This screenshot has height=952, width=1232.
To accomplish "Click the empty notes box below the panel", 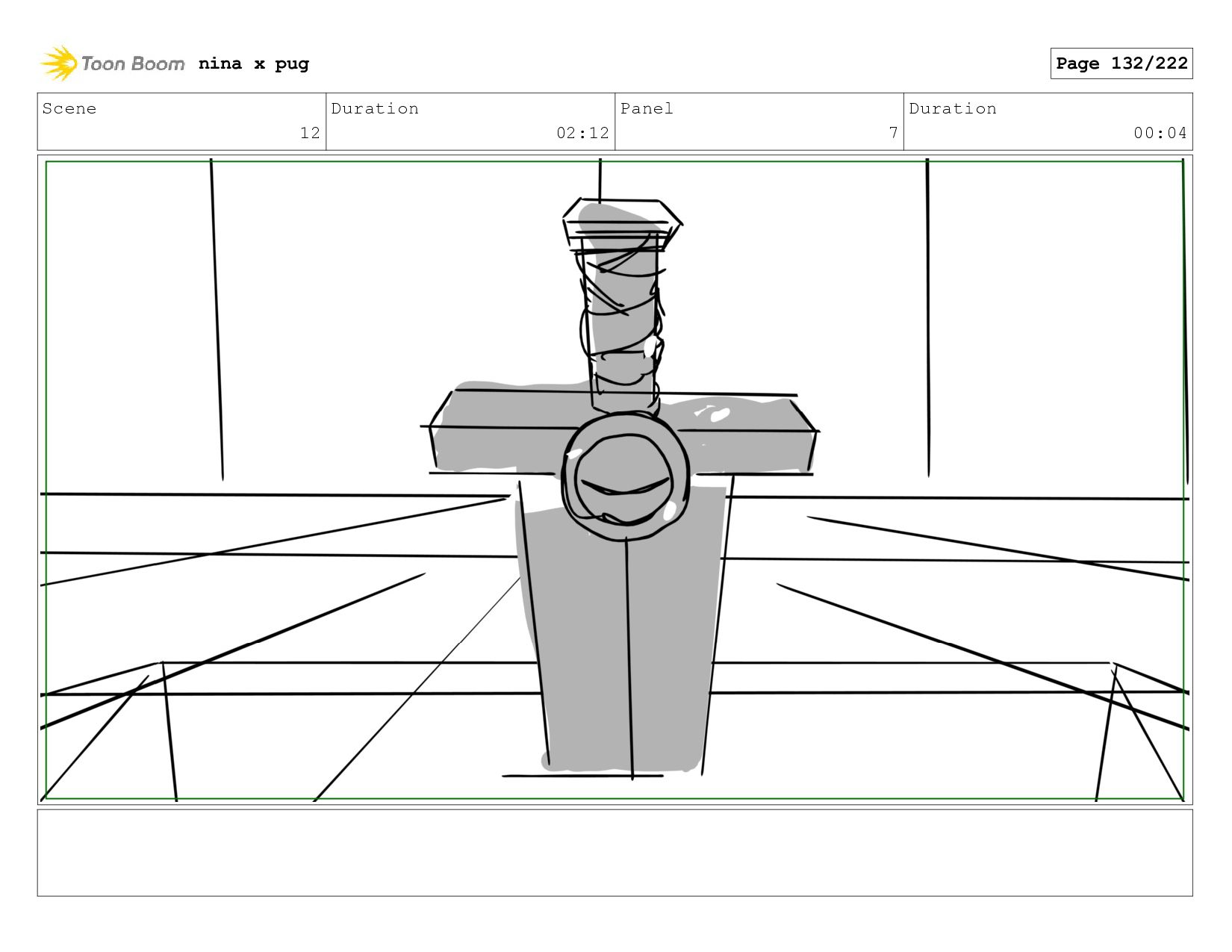I will coord(615,853).
